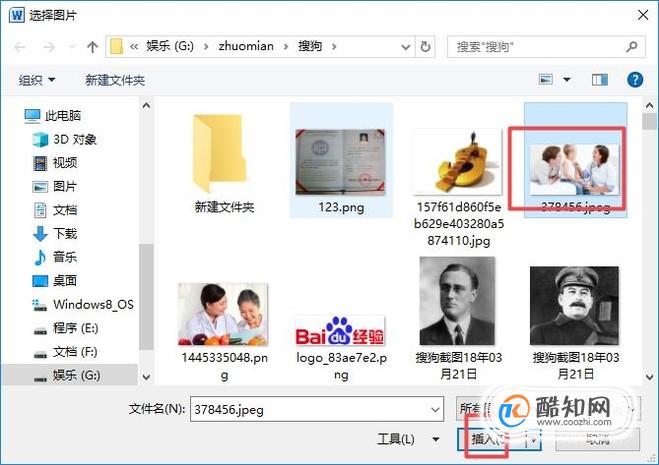Open 下载 in the sidebar
This screenshot has width=659, height=465.
(x=55, y=233)
